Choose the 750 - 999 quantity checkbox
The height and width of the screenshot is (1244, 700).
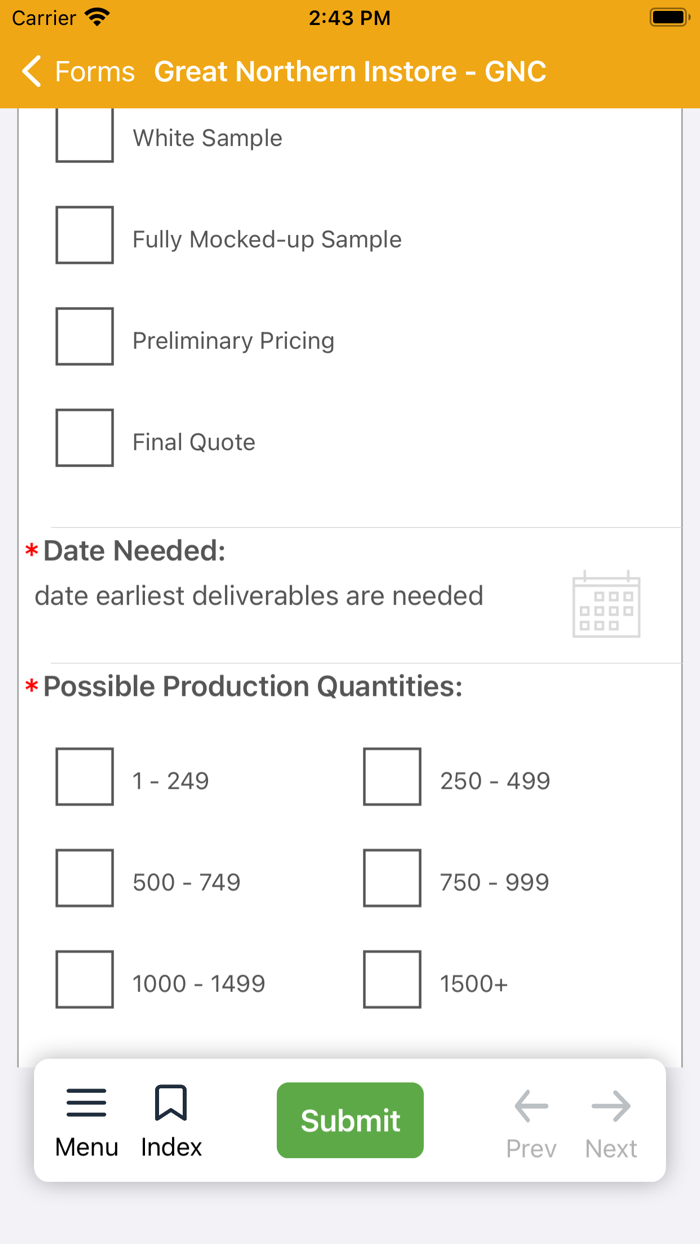coord(392,877)
